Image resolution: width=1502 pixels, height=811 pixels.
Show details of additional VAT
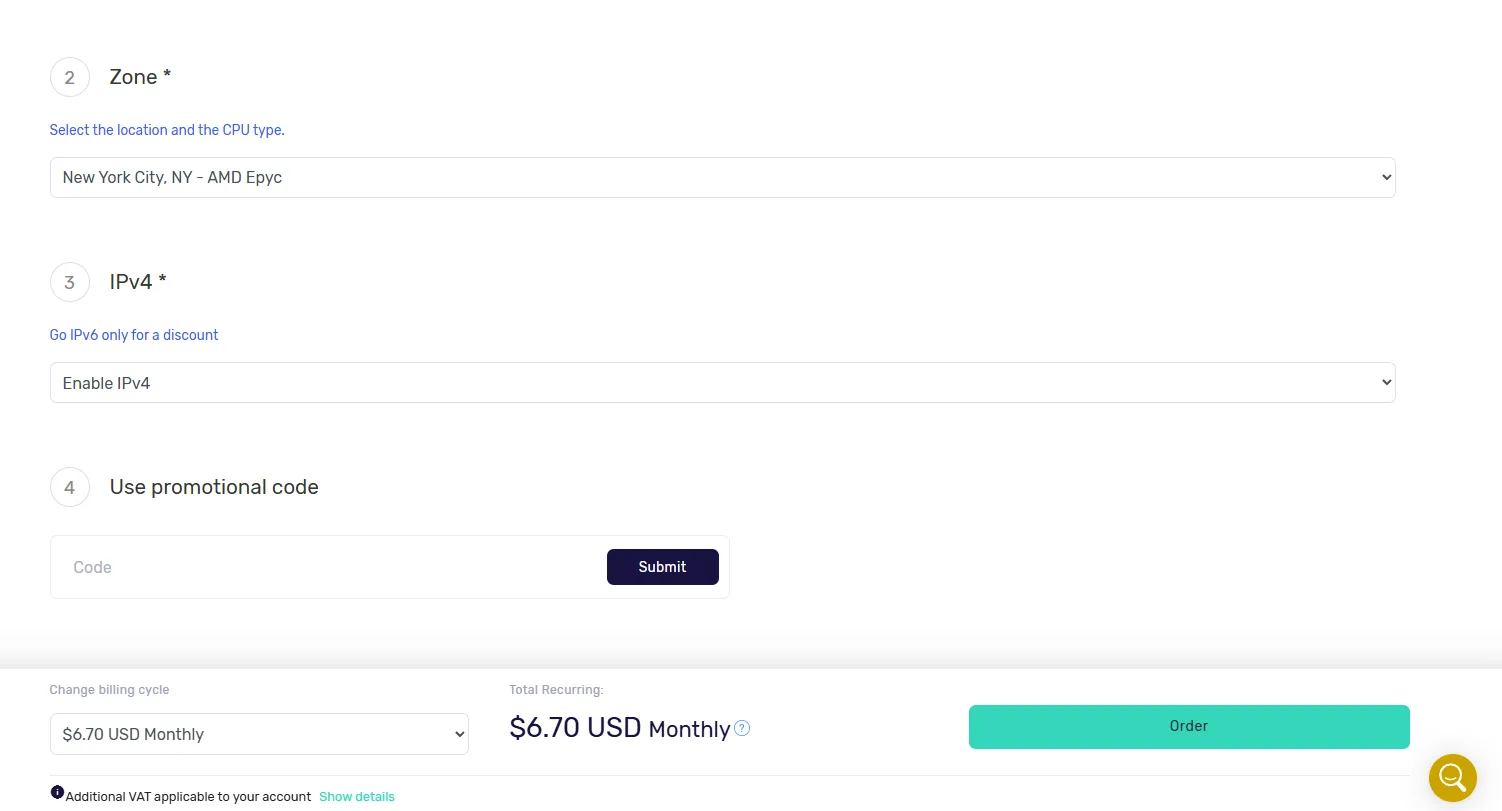tap(357, 797)
